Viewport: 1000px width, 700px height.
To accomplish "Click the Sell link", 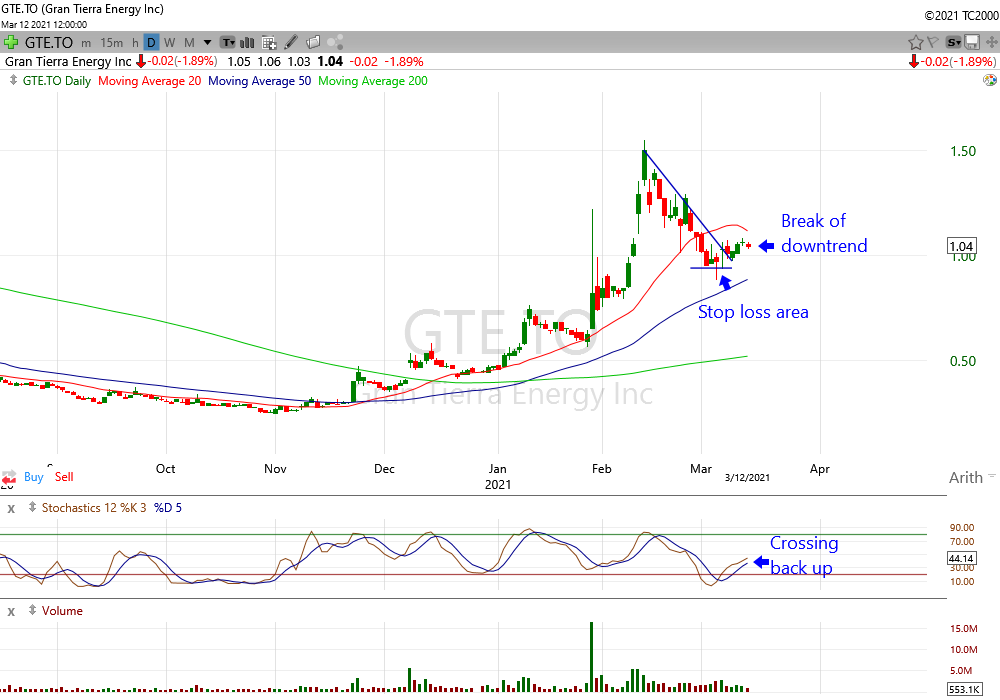I will tap(64, 477).
